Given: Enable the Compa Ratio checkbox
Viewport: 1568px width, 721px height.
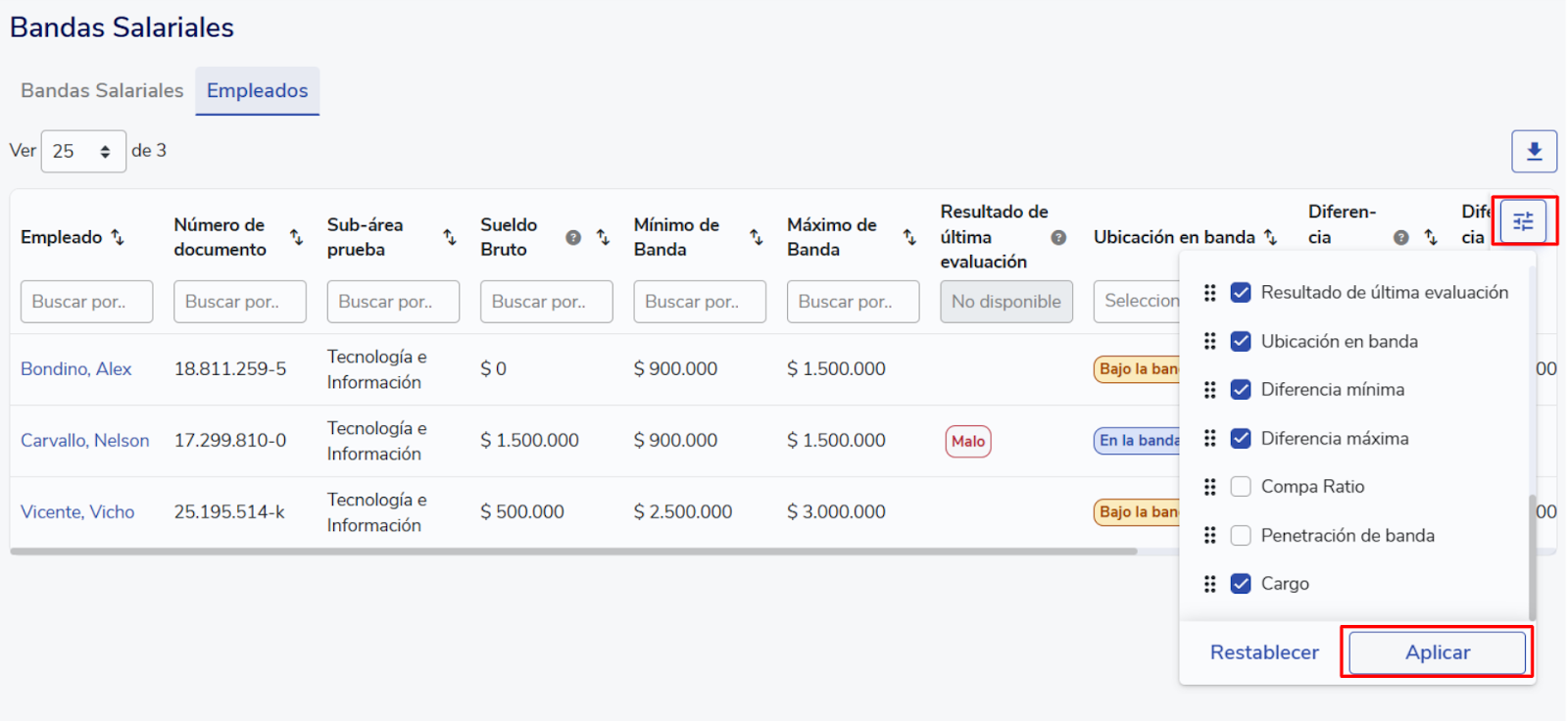Looking at the screenshot, I should coord(1241,487).
